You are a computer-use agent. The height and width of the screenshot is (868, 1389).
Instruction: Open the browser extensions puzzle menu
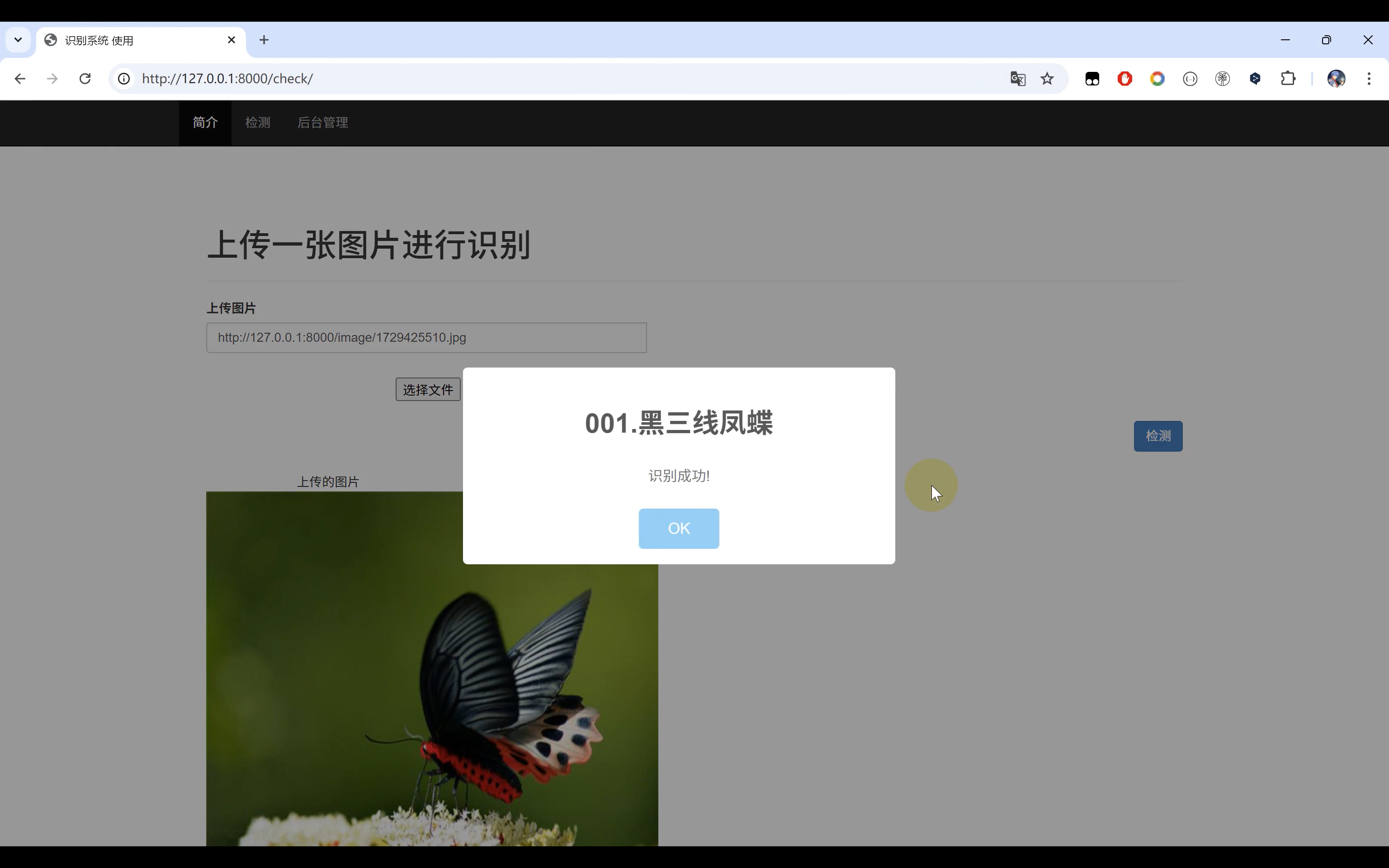click(x=1288, y=78)
